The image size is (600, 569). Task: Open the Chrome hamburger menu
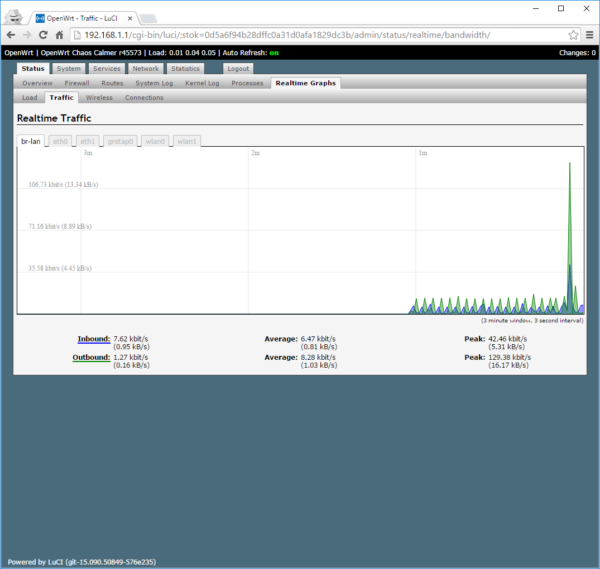[588, 34]
